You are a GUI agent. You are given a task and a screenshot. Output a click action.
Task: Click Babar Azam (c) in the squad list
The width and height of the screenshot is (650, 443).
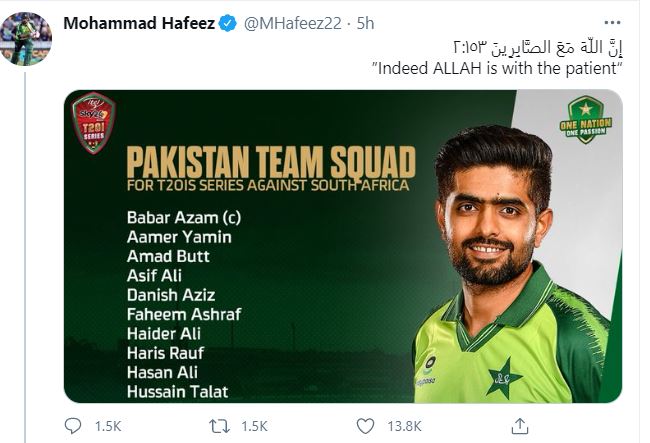tap(178, 216)
